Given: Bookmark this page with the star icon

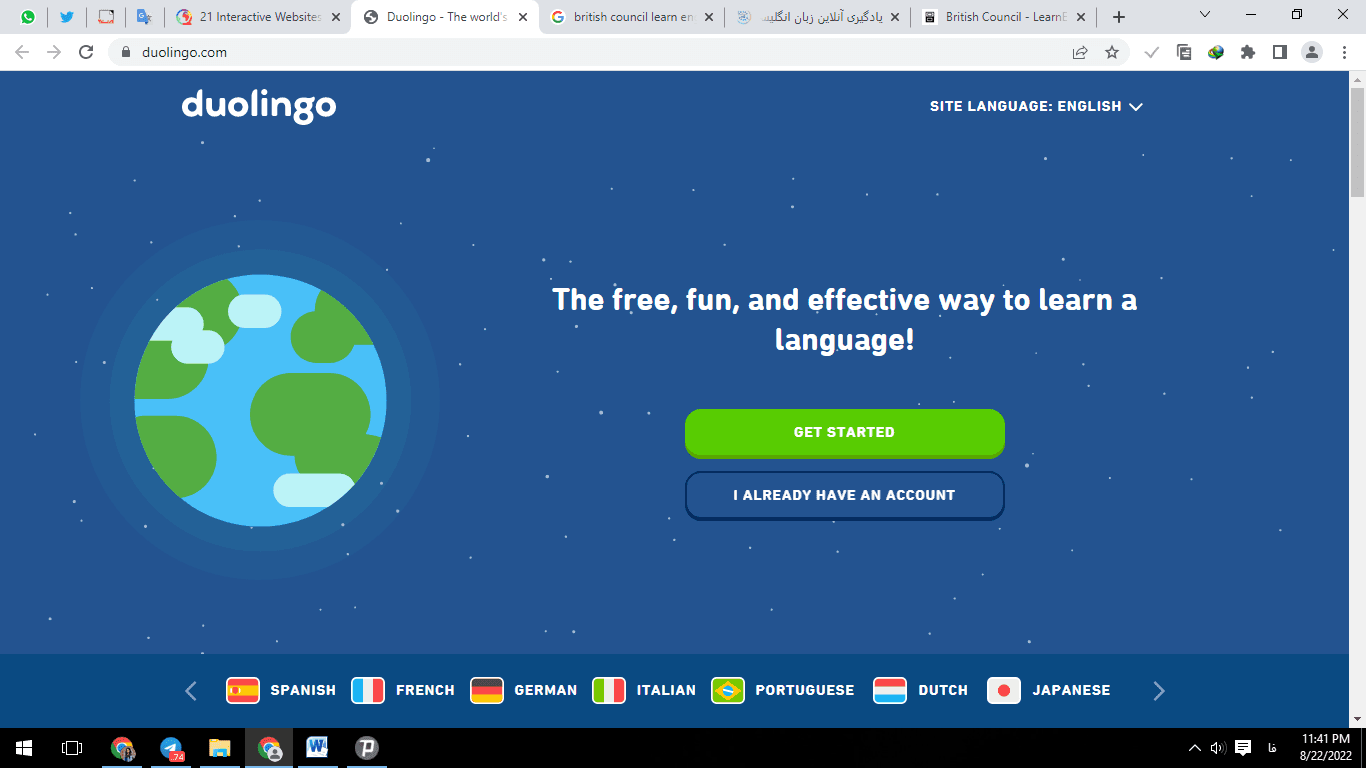Looking at the screenshot, I should tap(1112, 52).
